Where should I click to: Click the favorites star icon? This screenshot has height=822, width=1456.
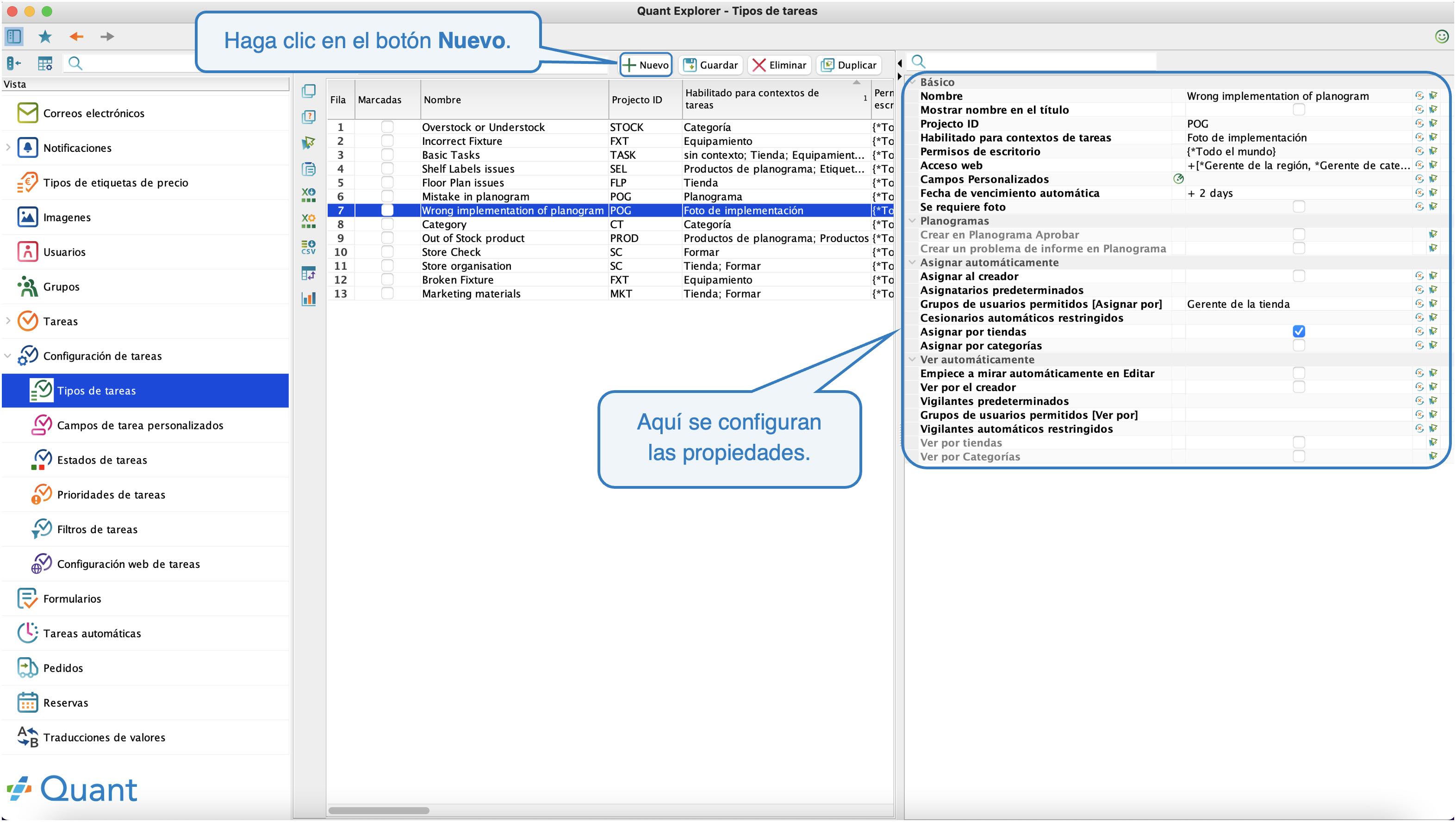coord(45,37)
